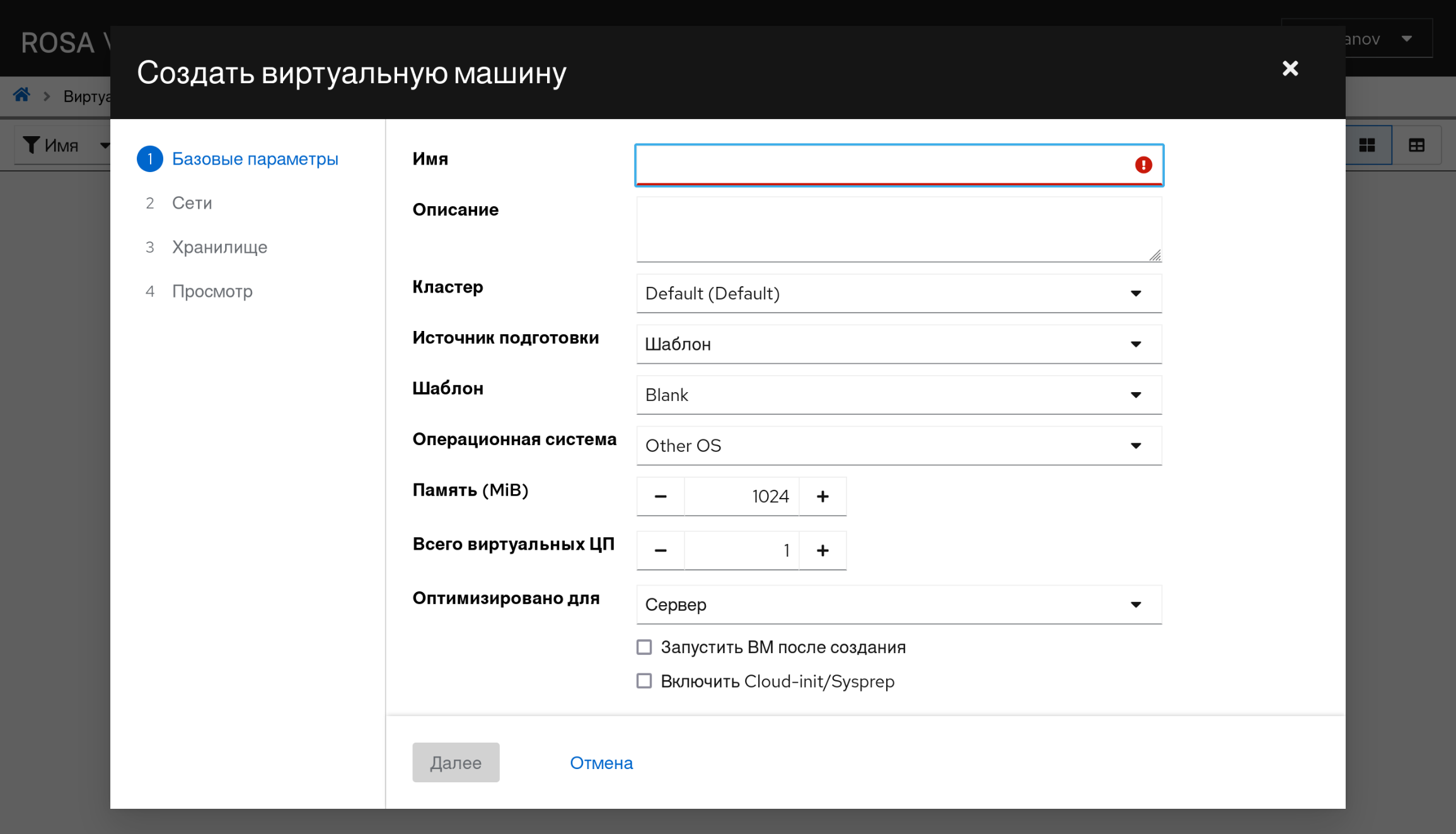
Task: Switch to table list view
Action: (1416, 146)
